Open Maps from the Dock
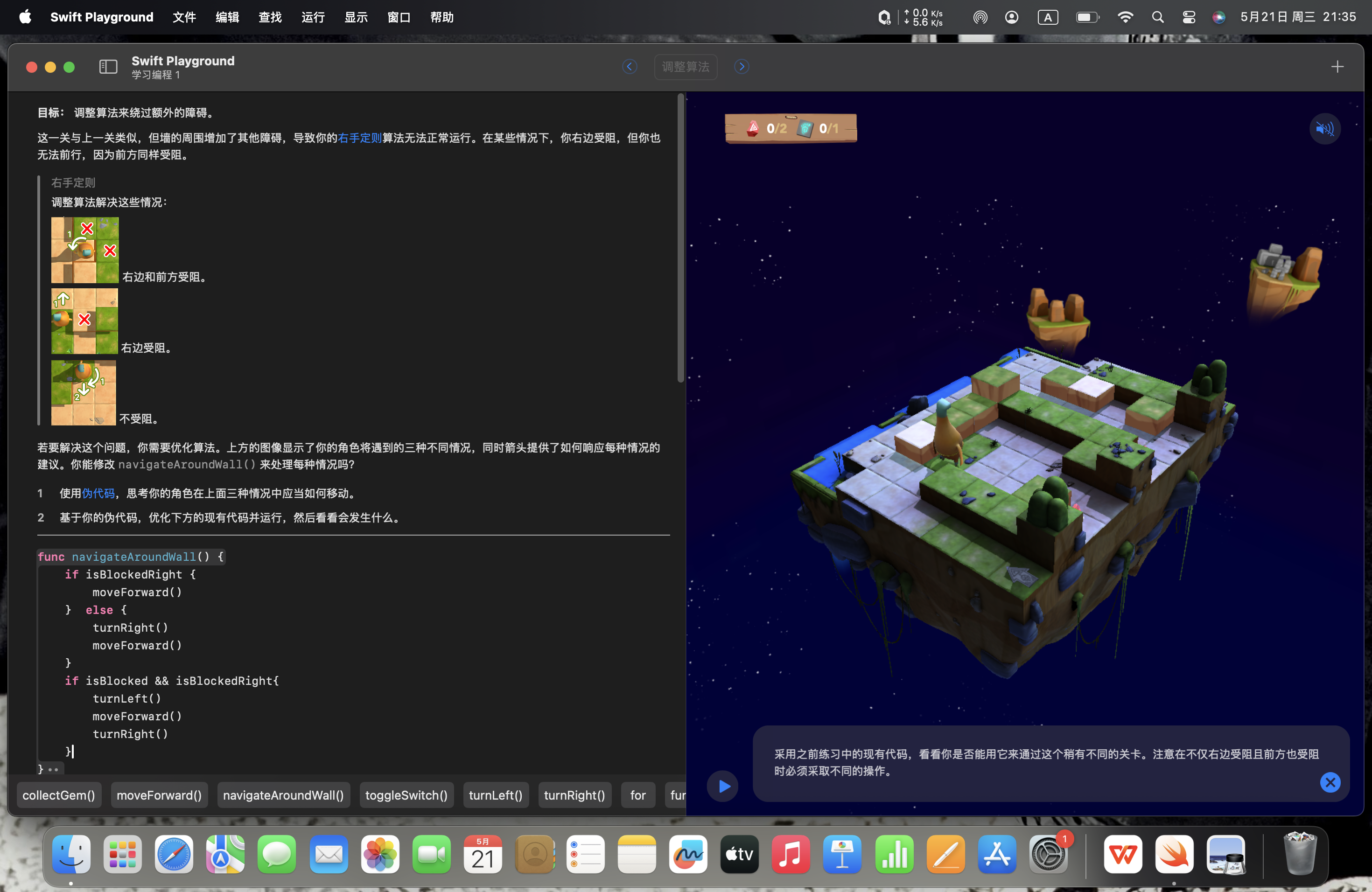1372x892 pixels. click(x=225, y=854)
